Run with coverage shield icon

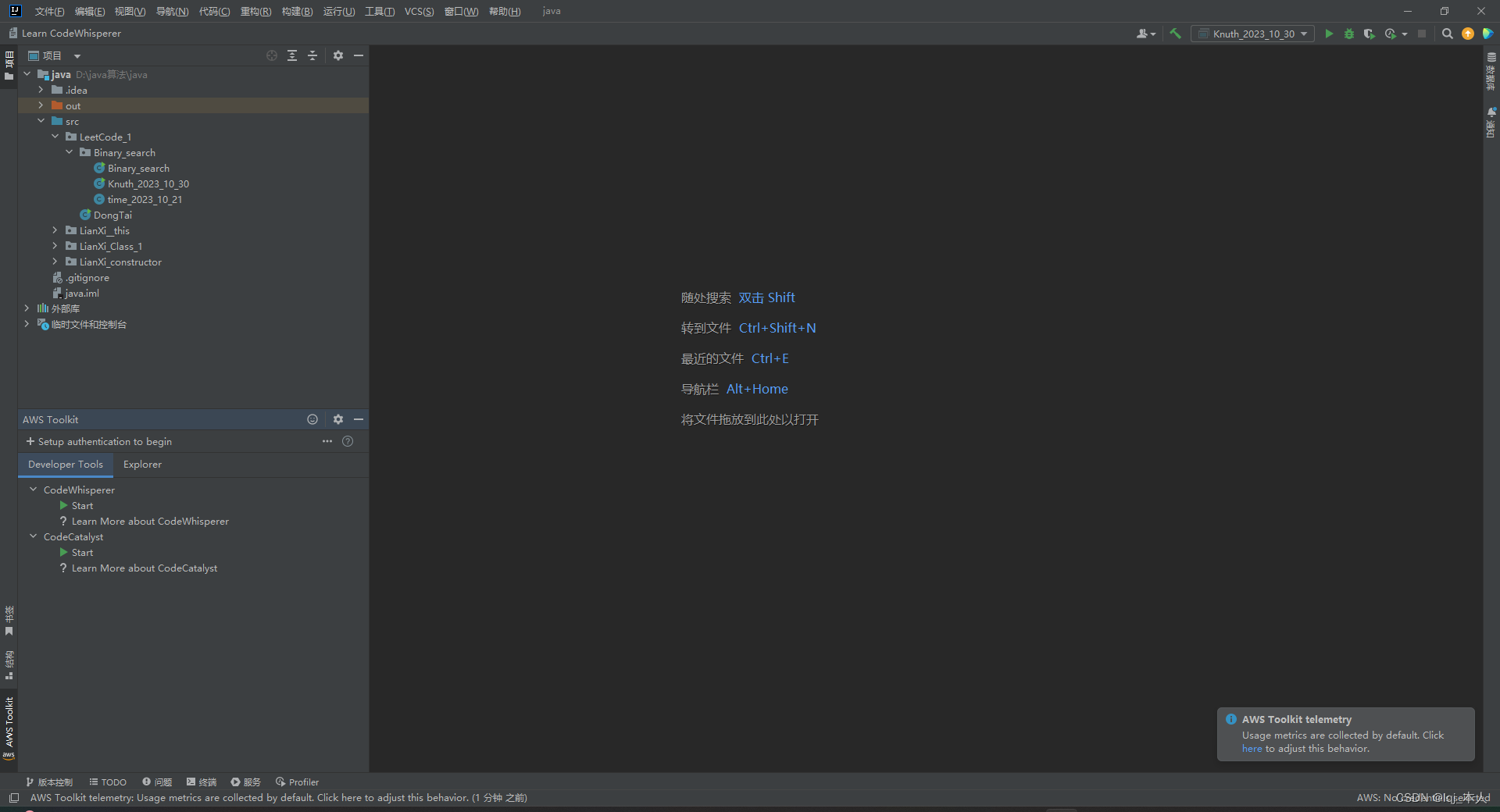pyautogui.click(x=1369, y=34)
